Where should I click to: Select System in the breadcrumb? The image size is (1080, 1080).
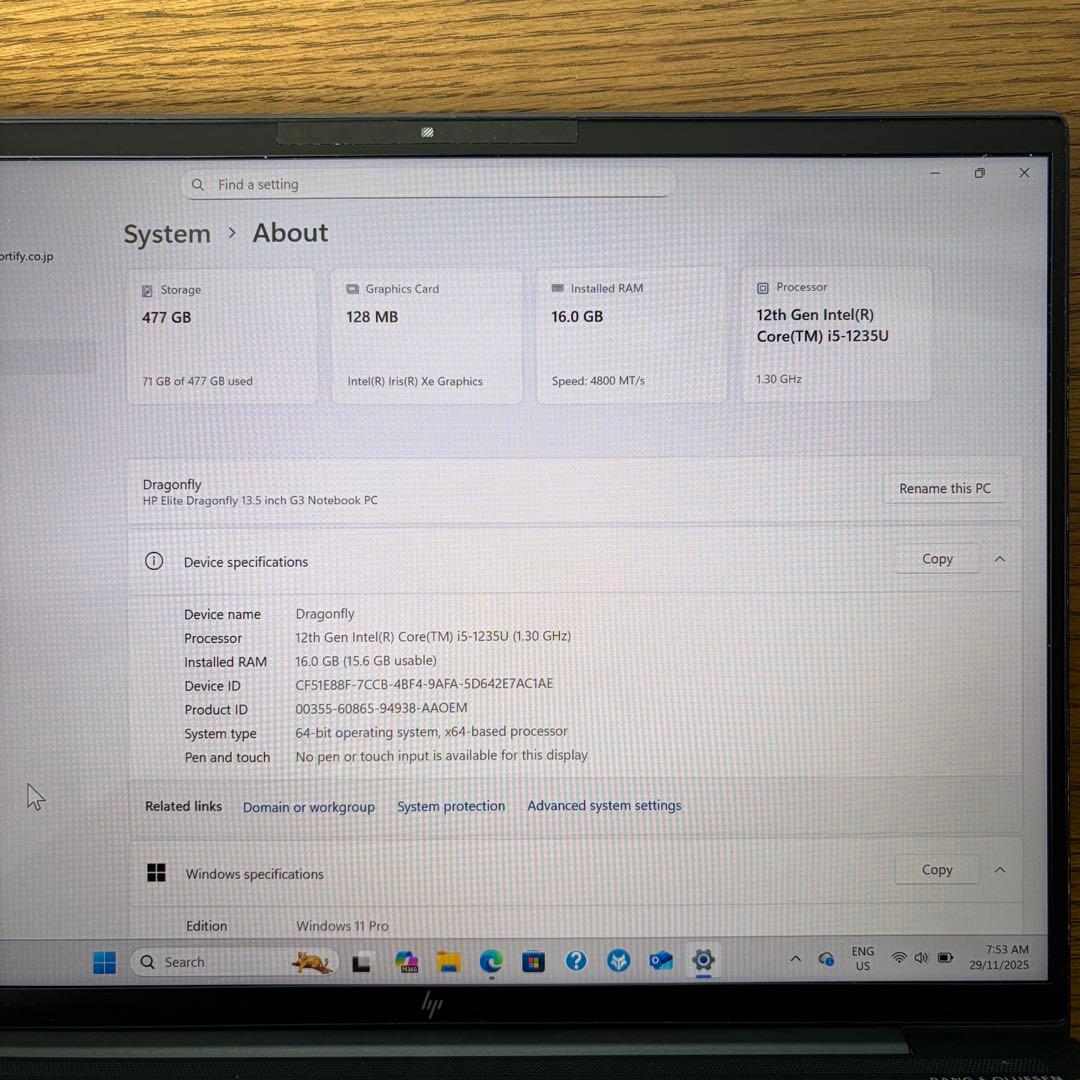[167, 233]
